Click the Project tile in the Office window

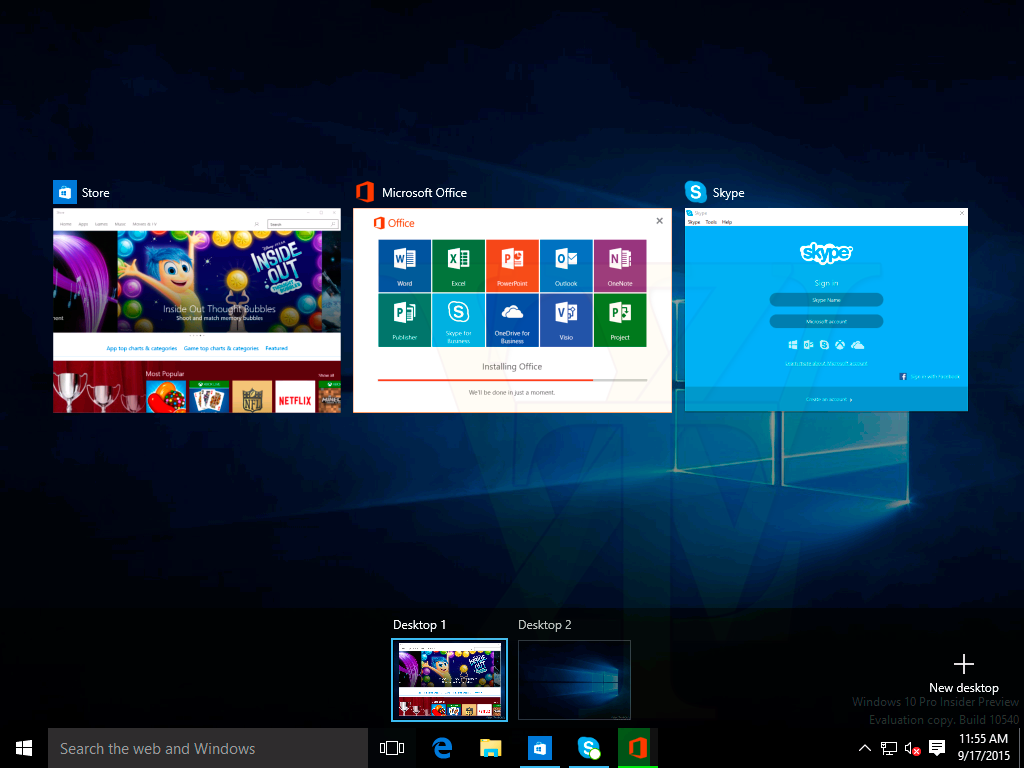pos(620,320)
